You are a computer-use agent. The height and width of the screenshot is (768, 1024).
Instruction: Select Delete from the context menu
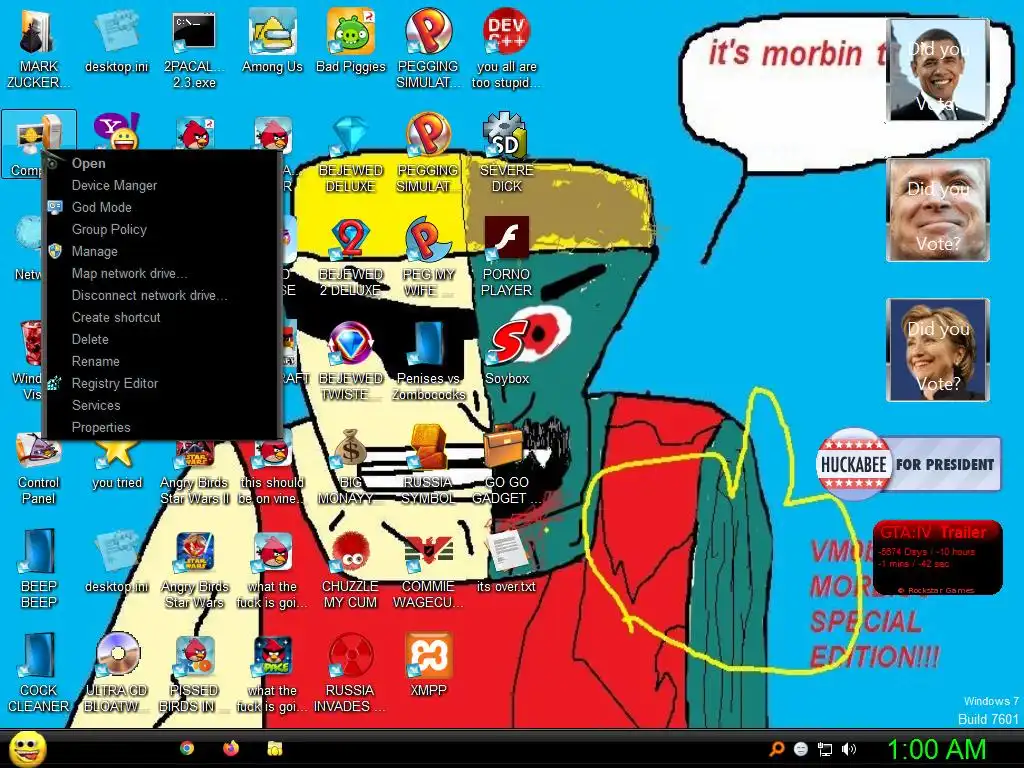pyautogui.click(x=162, y=340)
